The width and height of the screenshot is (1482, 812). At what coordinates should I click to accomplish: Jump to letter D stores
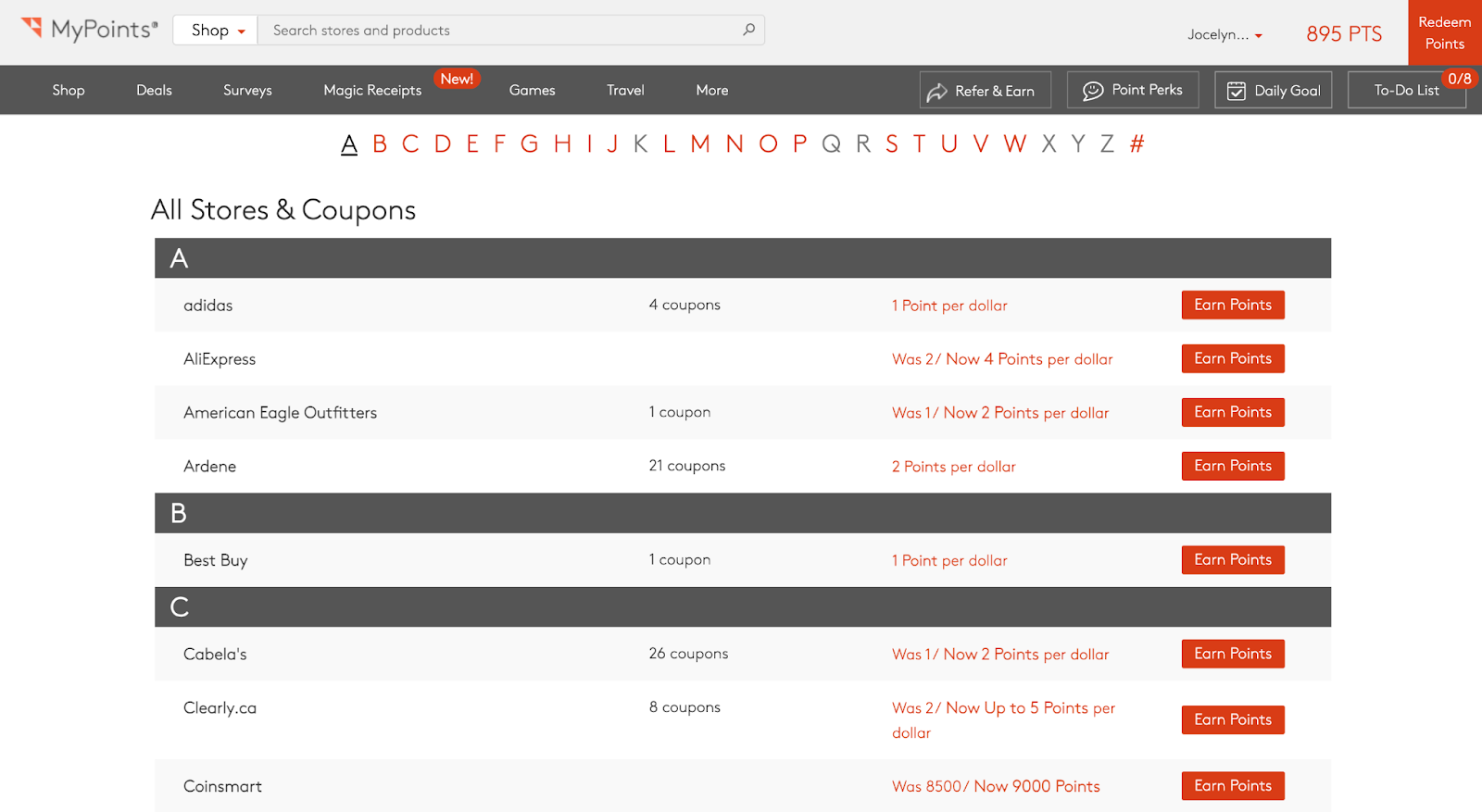443,144
